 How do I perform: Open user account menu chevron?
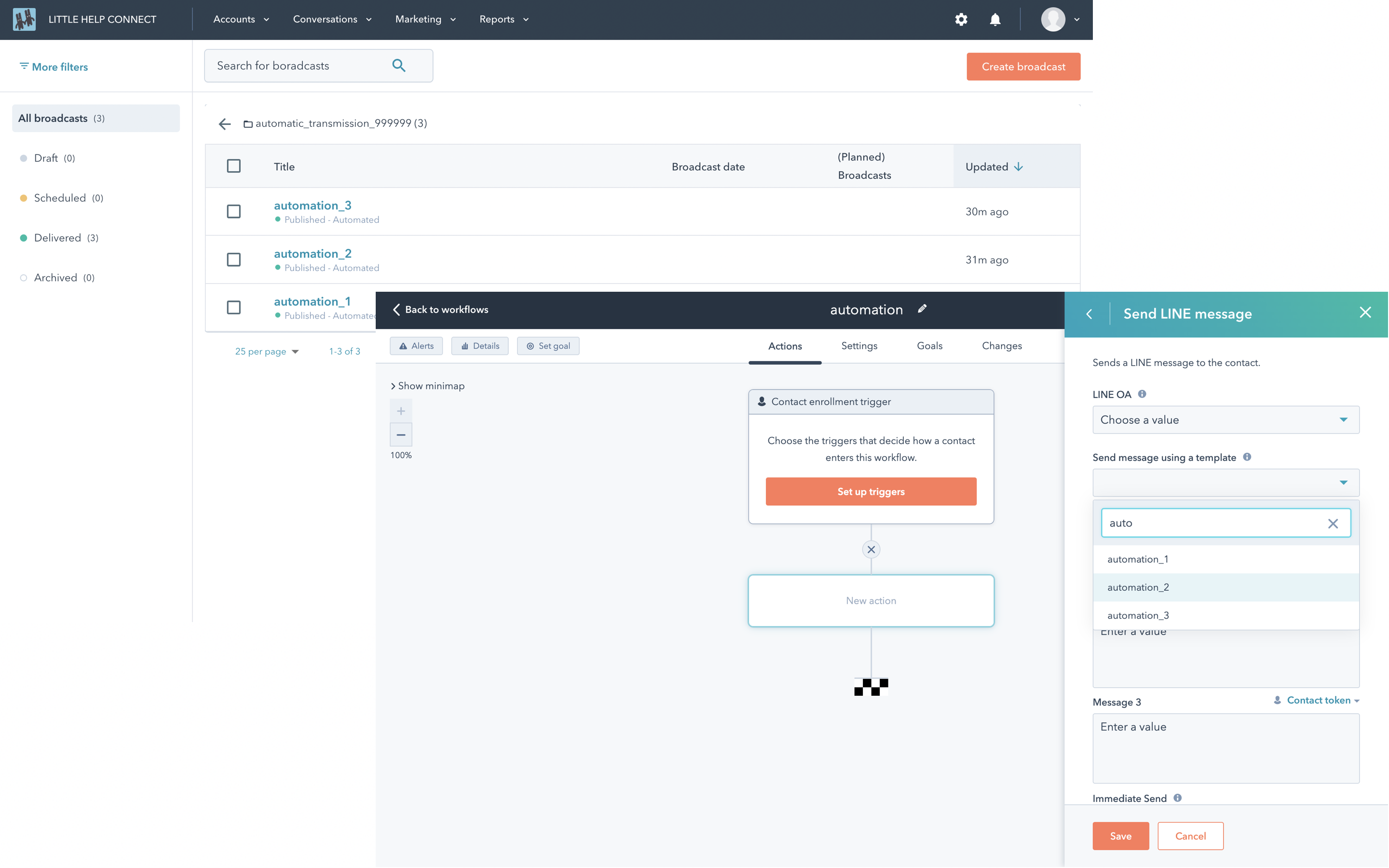[x=1077, y=19]
